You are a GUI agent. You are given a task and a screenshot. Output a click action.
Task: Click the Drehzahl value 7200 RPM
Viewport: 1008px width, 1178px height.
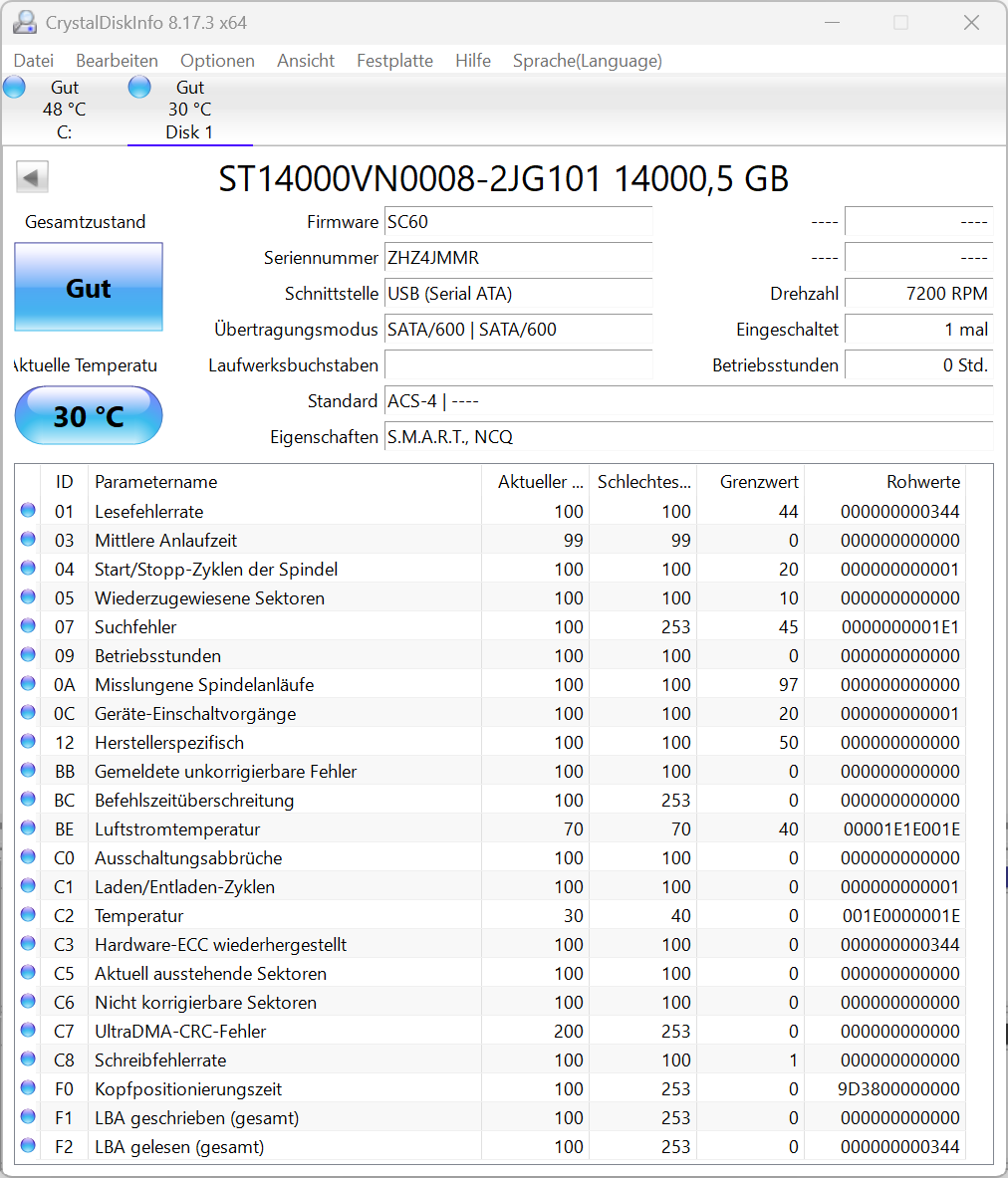(918, 294)
